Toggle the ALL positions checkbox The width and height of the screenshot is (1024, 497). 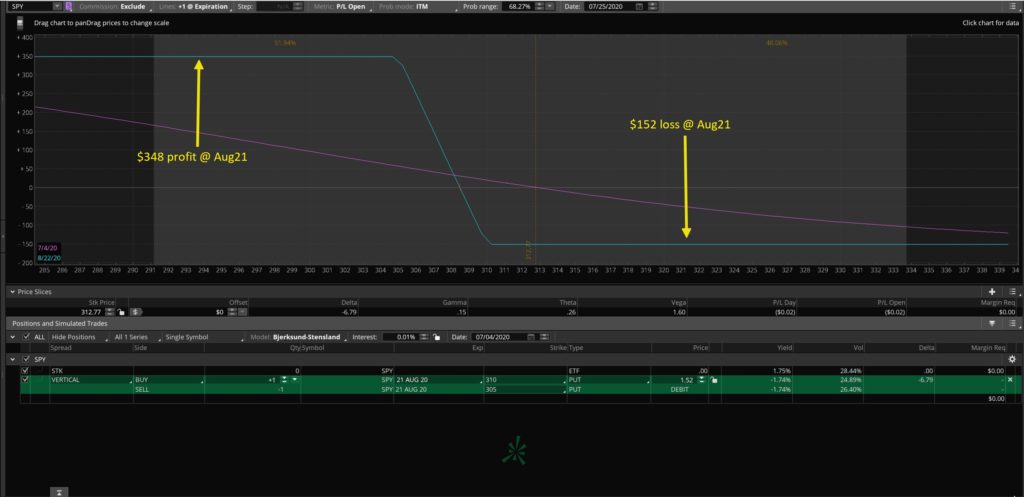point(26,337)
